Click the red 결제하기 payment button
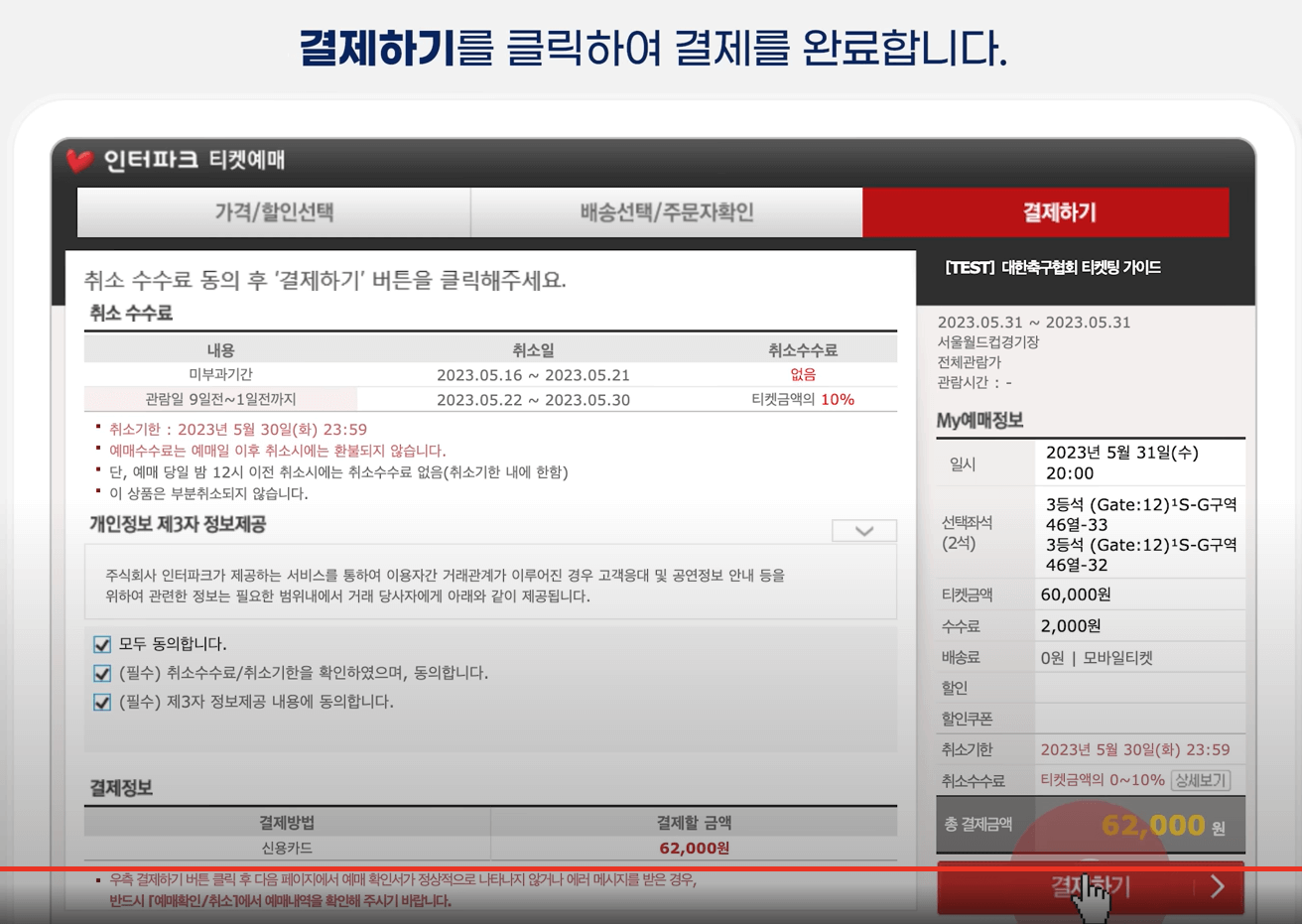The height and width of the screenshot is (924, 1302). coord(1091,886)
